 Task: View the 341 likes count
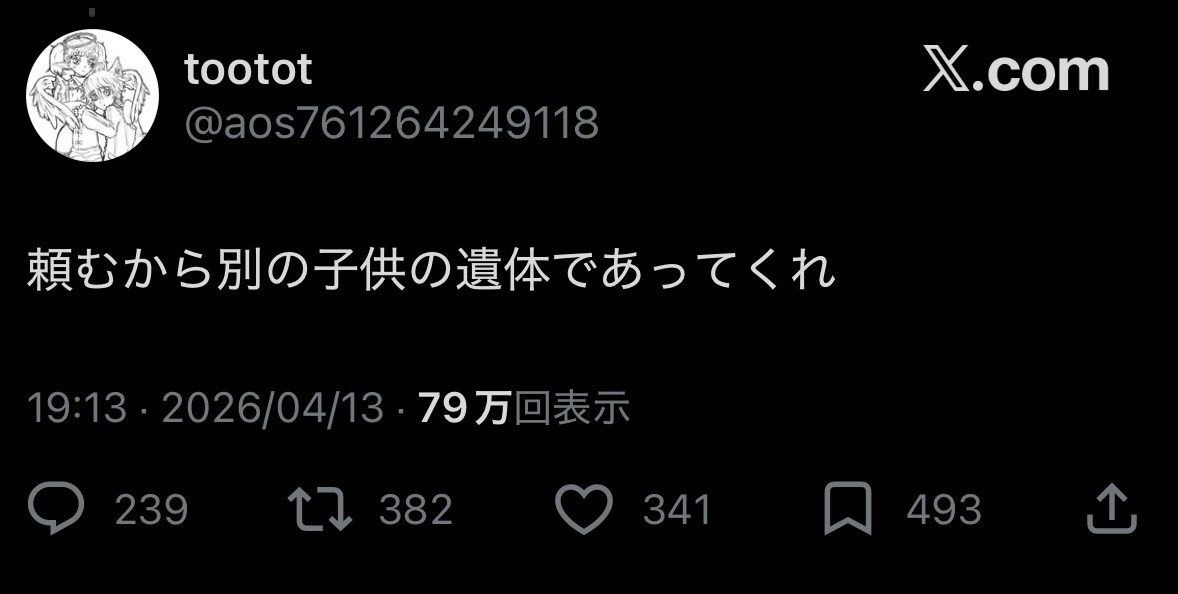pyautogui.click(x=677, y=510)
